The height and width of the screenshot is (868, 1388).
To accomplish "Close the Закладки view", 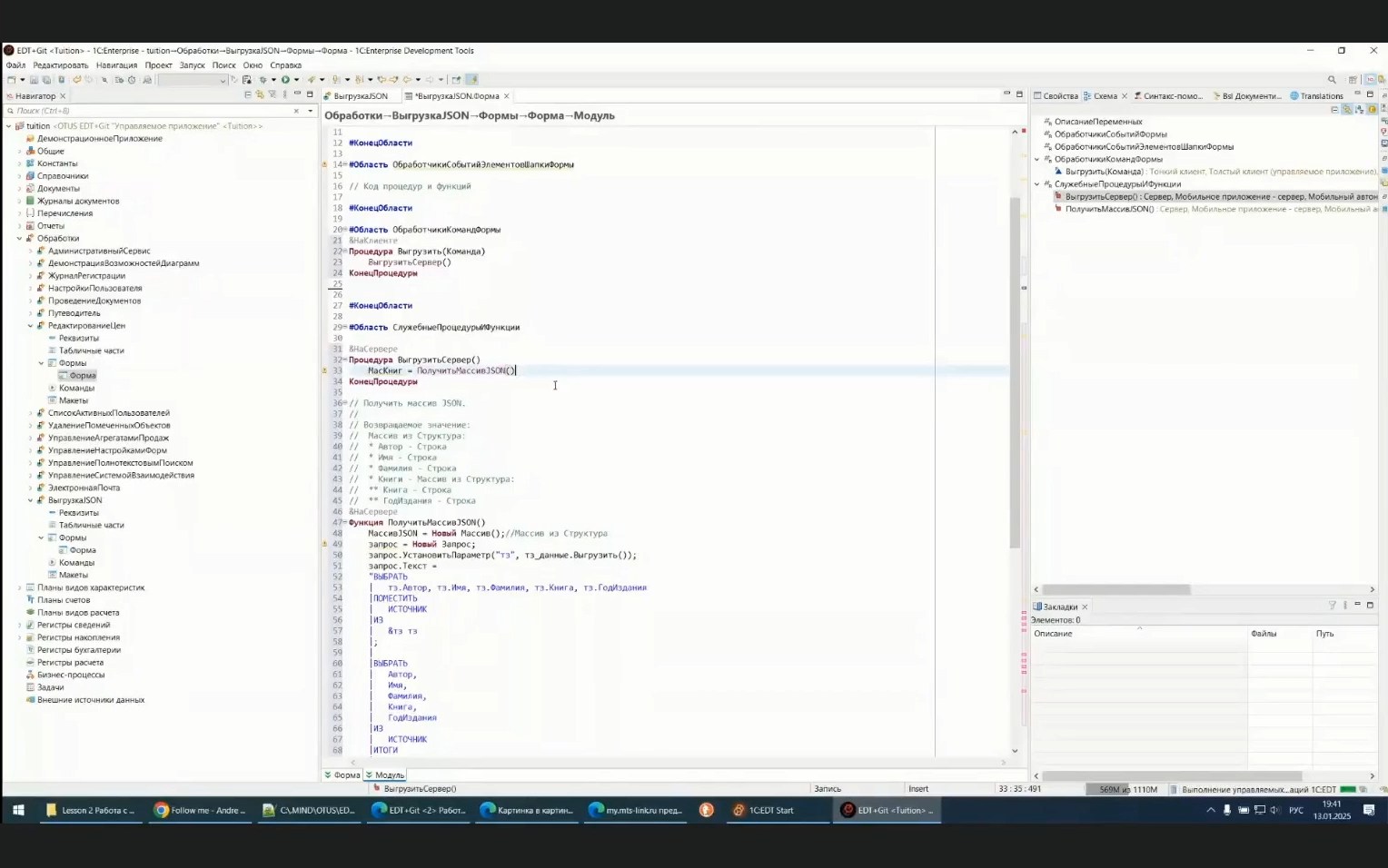I will (x=1085, y=607).
